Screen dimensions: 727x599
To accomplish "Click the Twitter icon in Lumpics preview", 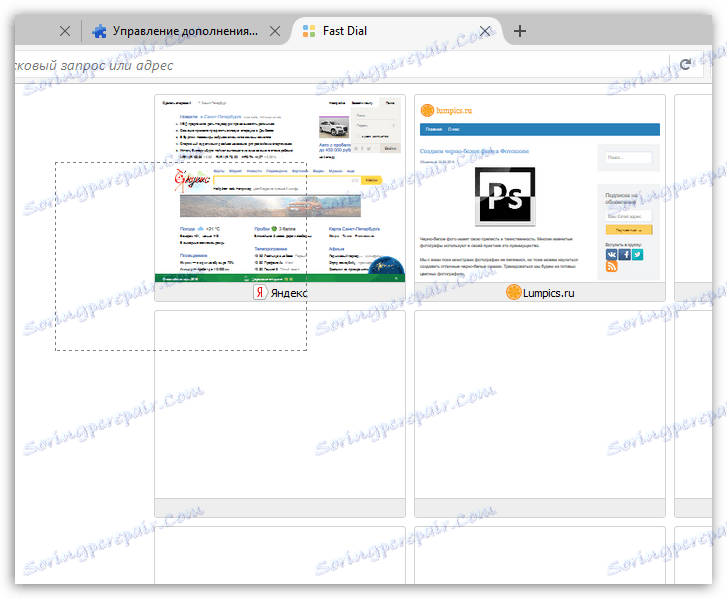I will 638,255.
